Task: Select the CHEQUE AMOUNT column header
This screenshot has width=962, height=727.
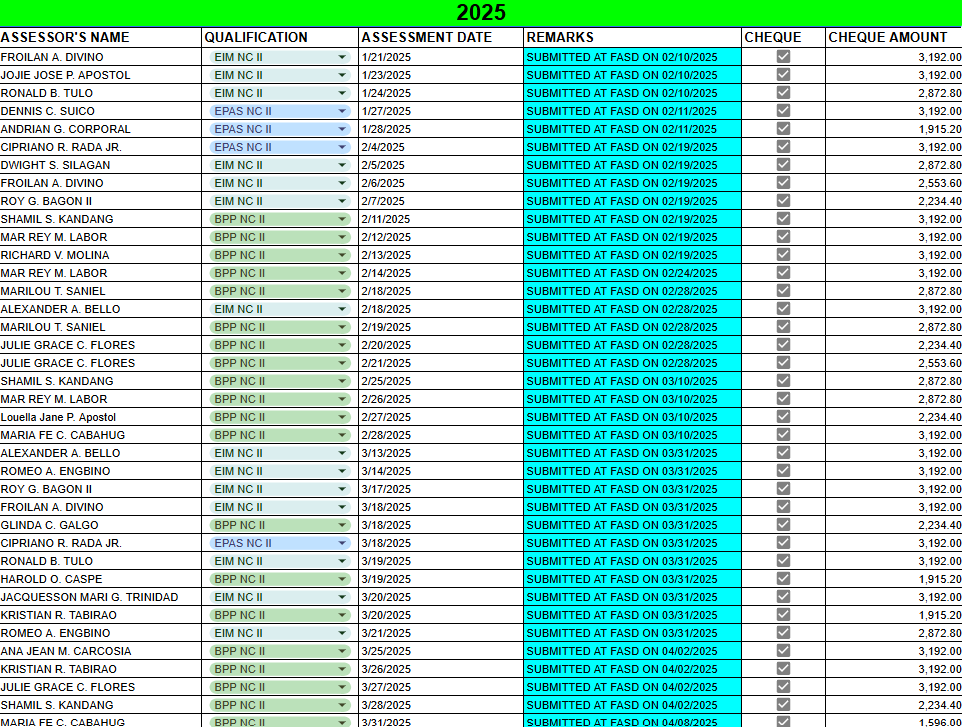Action: [894, 37]
